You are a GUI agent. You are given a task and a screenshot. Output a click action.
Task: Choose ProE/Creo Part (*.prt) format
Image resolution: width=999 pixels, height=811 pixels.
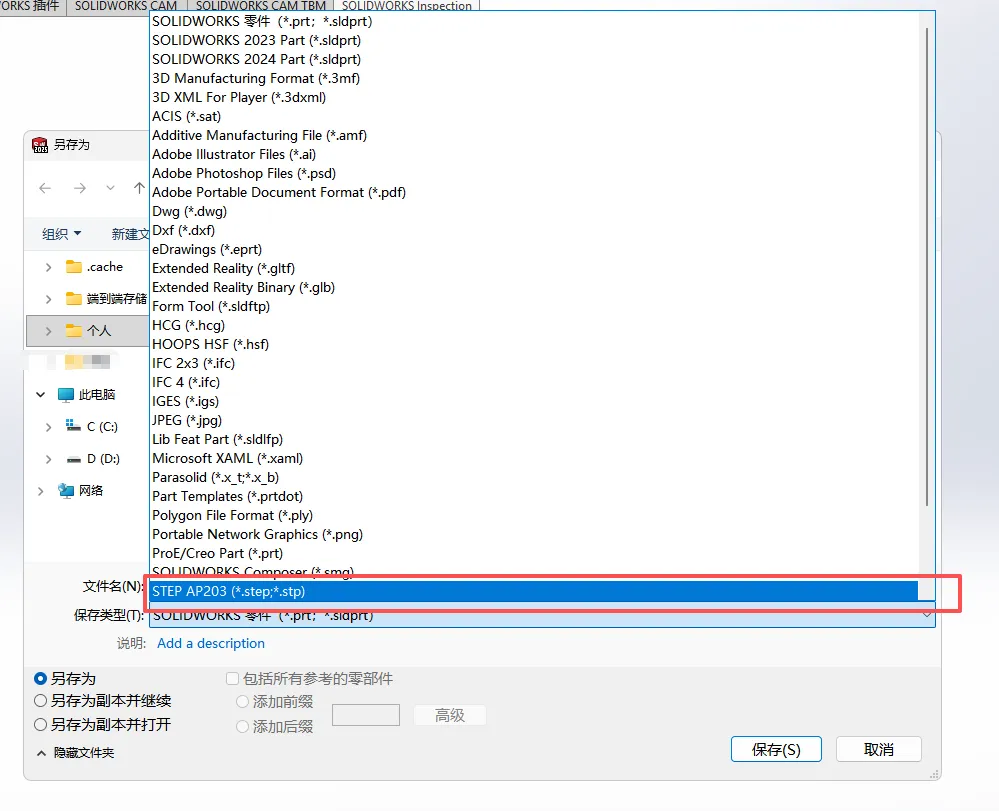(x=535, y=554)
